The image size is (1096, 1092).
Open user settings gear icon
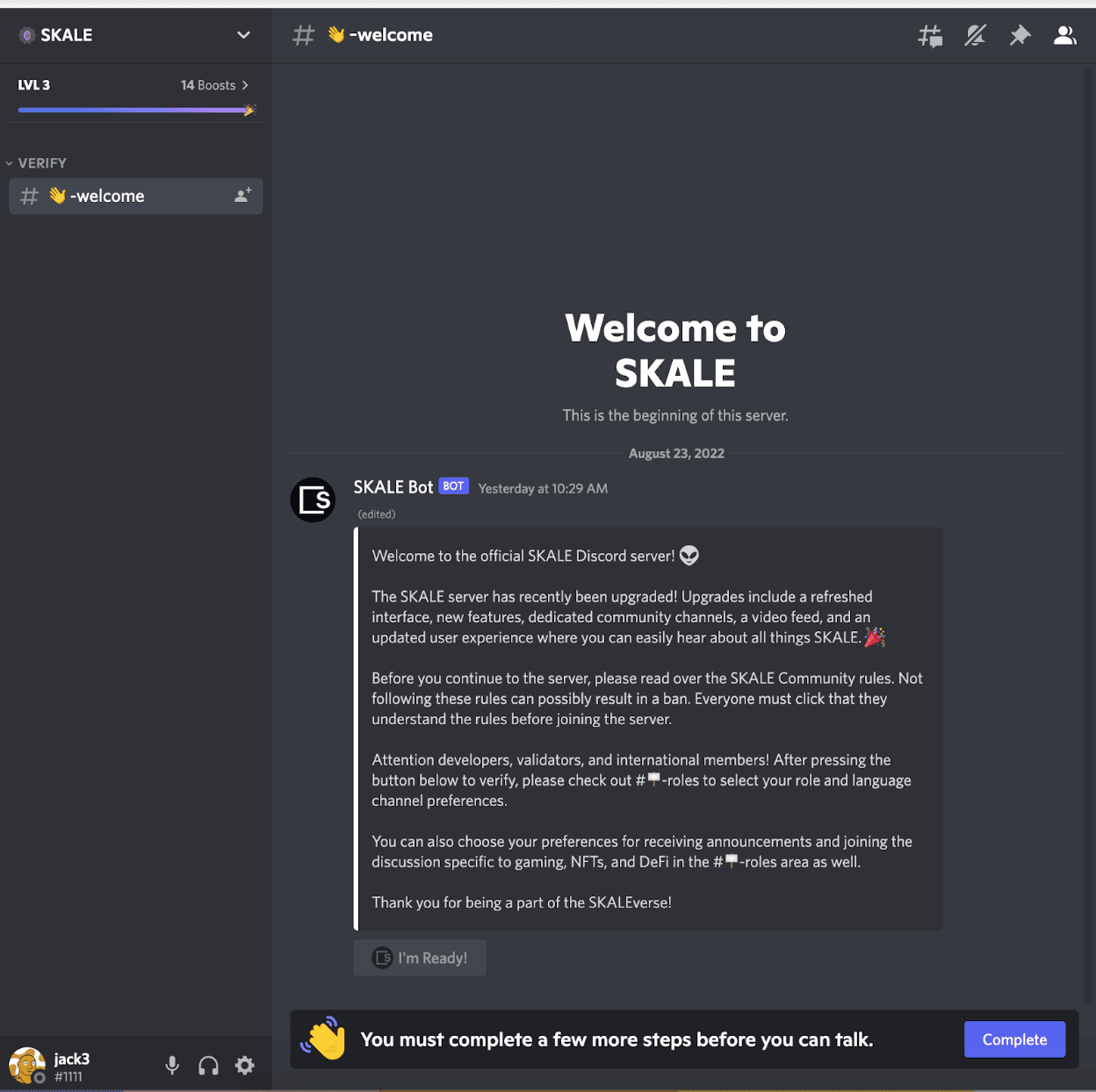tap(245, 1066)
